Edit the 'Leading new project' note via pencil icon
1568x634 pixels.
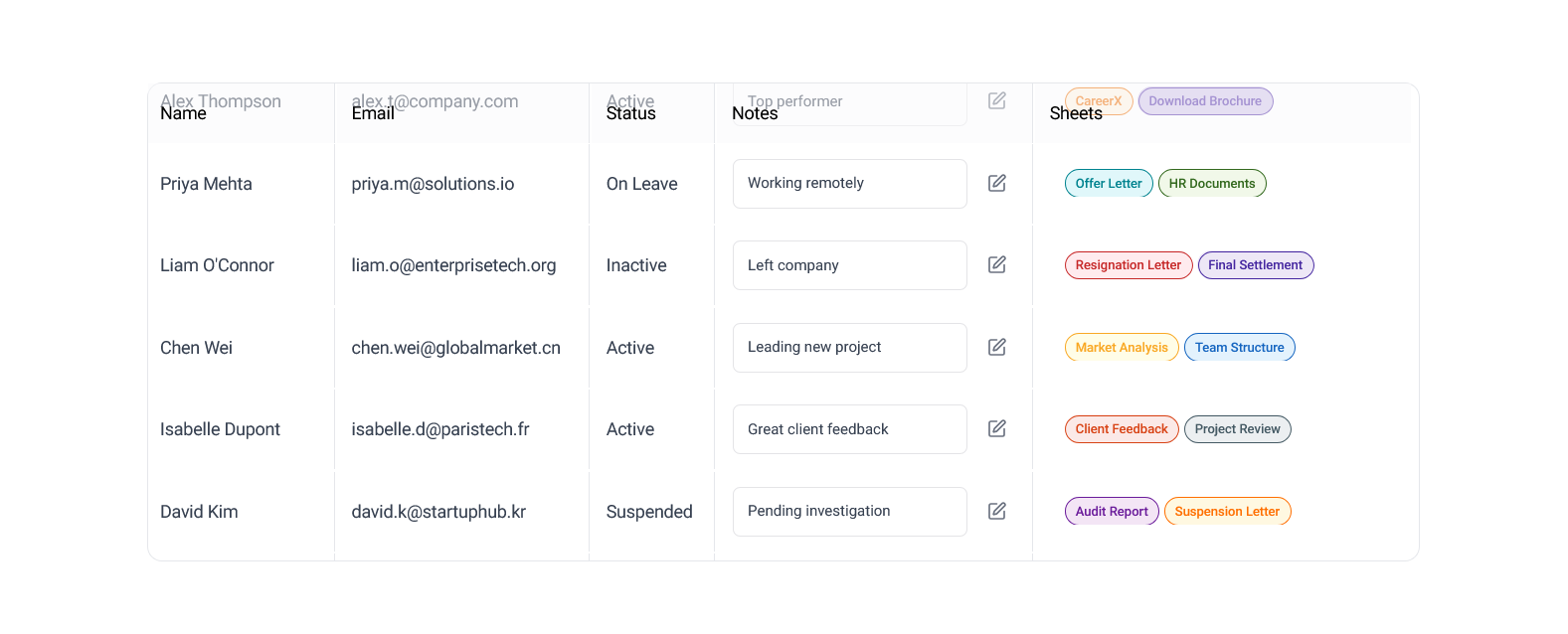[x=997, y=347]
